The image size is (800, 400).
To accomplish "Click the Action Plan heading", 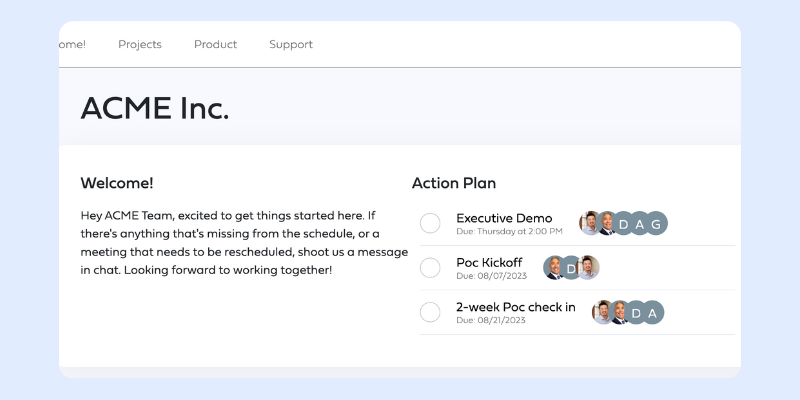I will click(x=454, y=183).
